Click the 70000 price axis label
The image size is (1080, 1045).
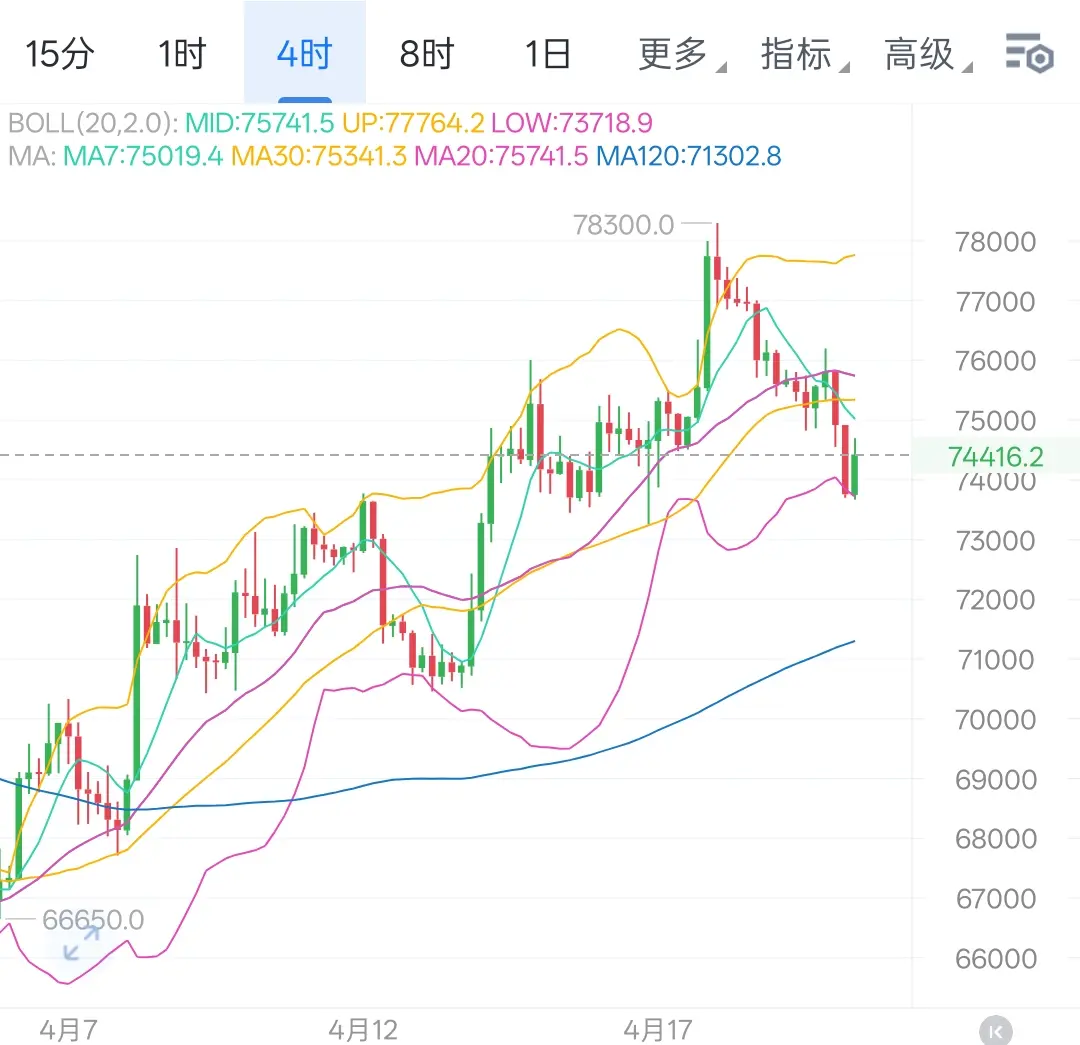tap(995, 720)
